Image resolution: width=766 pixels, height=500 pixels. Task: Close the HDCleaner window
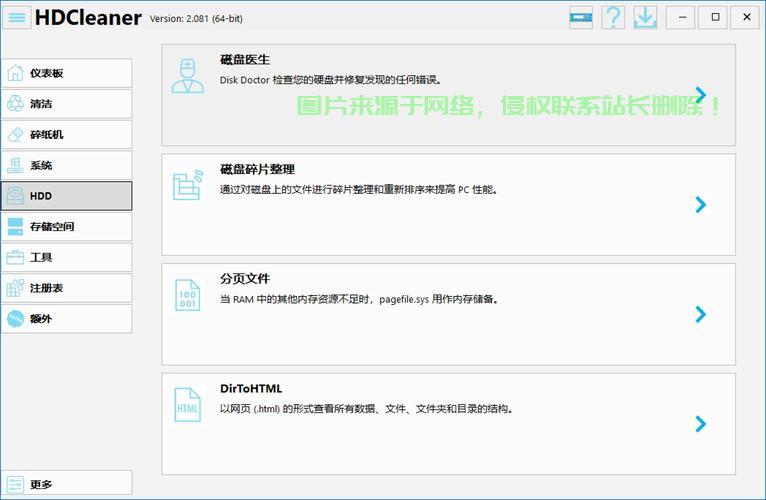point(747,18)
